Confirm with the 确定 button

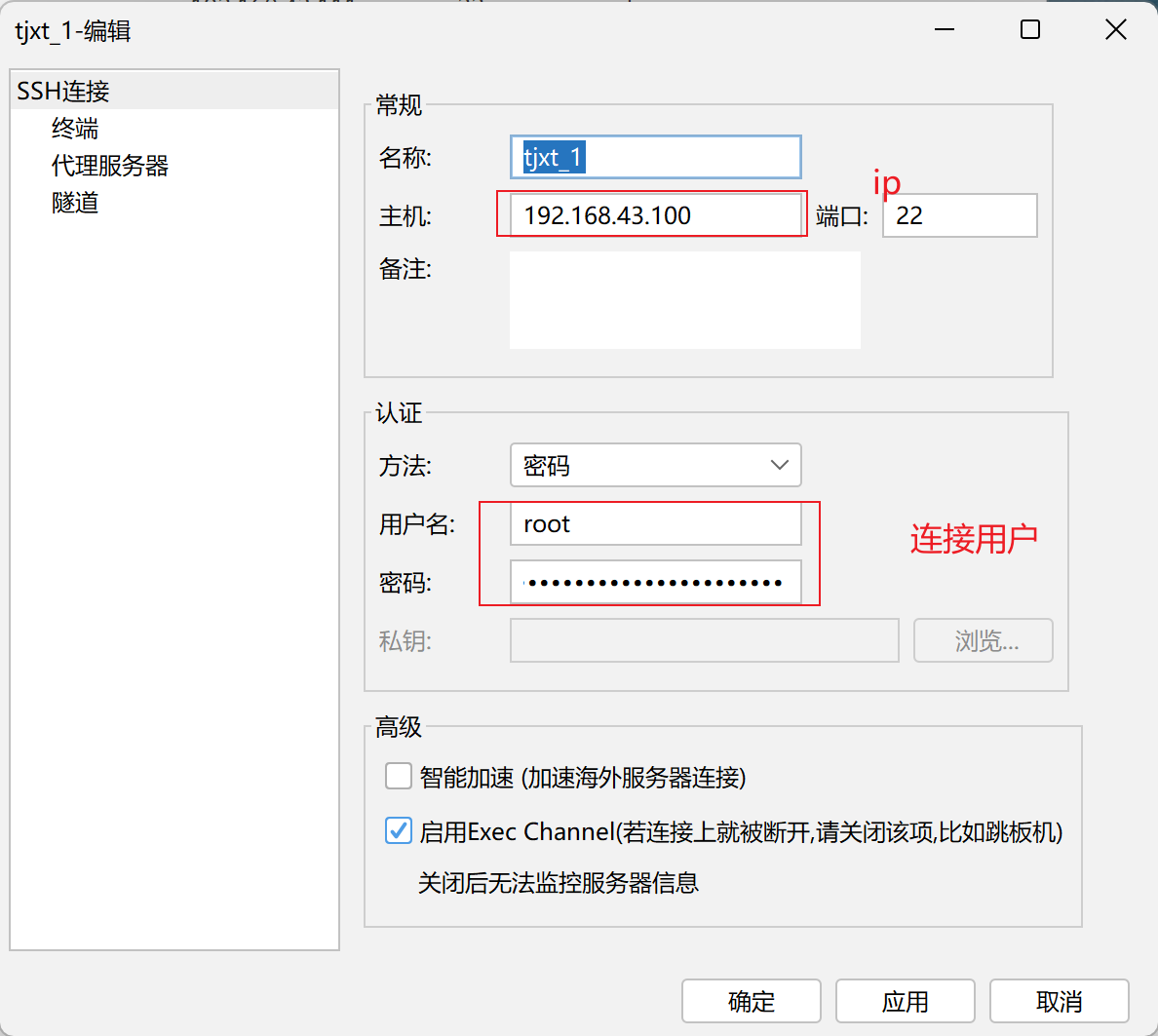coord(752,1001)
